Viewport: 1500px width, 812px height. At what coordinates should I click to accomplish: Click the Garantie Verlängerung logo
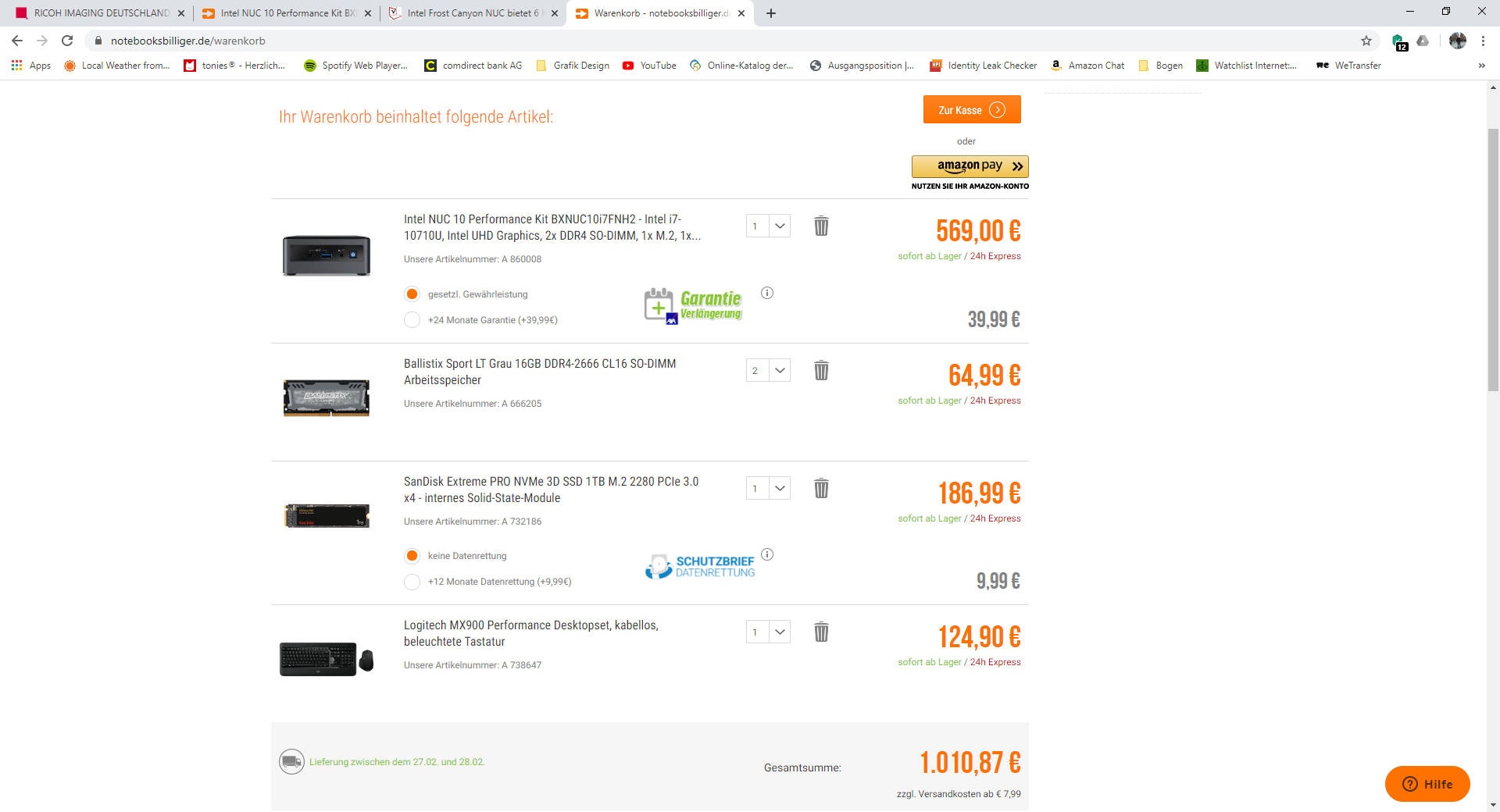(x=693, y=305)
